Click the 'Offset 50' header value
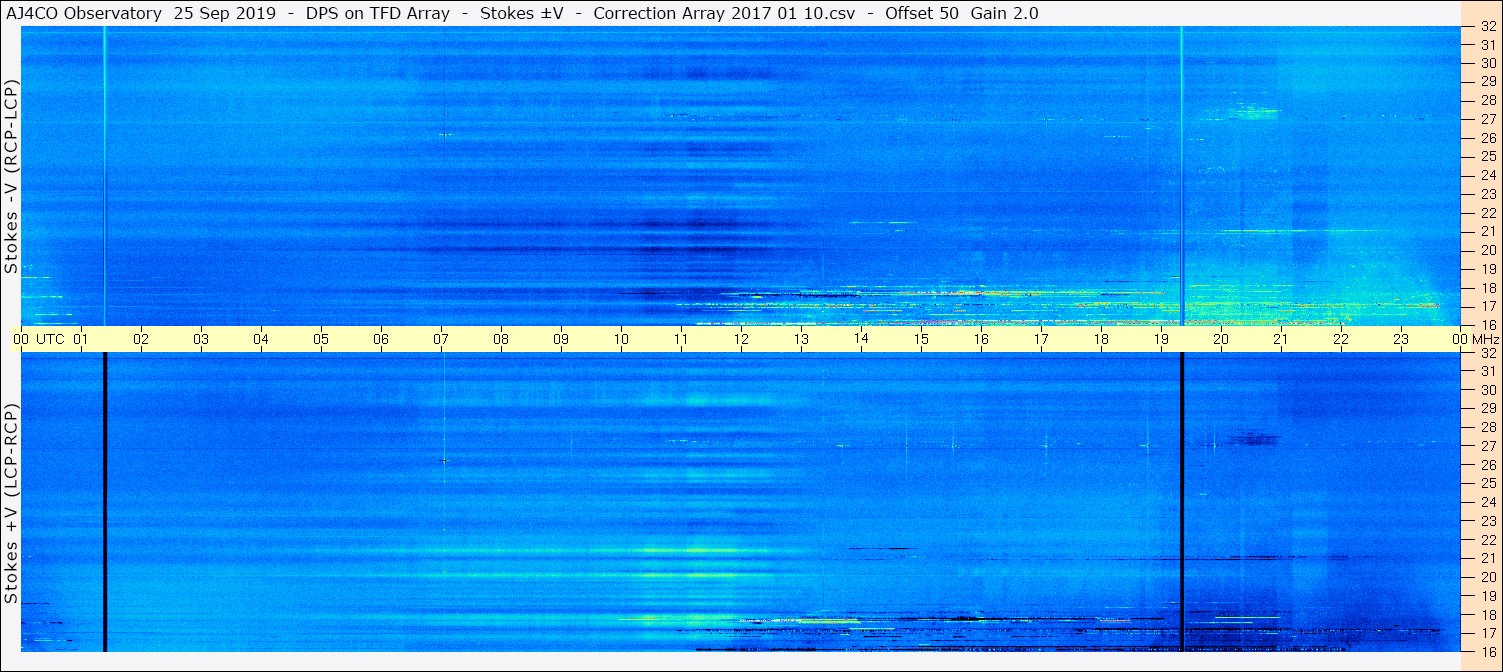This screenshot has width=1503, height=672. (923, 13)
